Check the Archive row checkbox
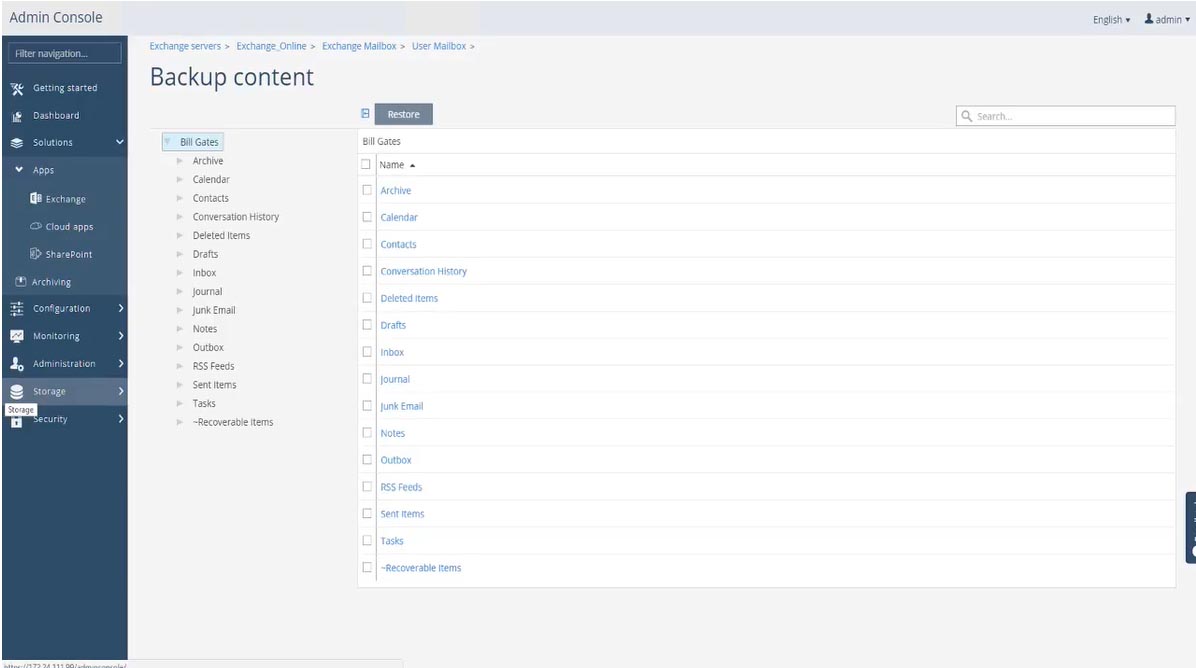The height and width of the screenshot is (668, 1196). point(367,190)
